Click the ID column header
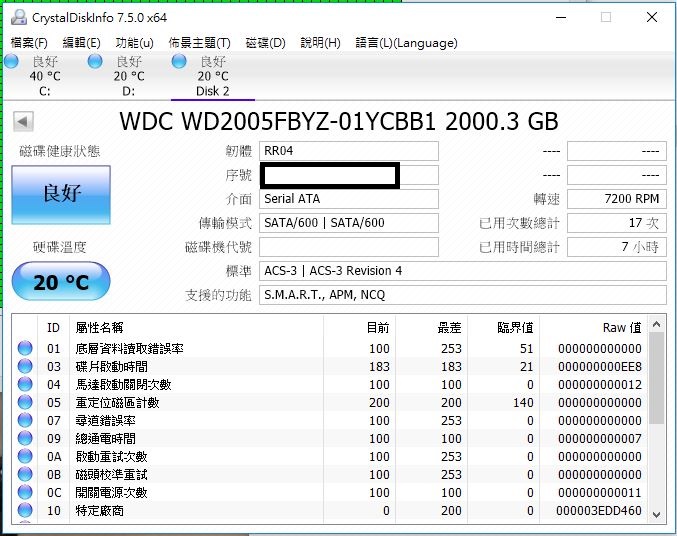Viewport: 677px width, 536px height. (x=54, y=327)
